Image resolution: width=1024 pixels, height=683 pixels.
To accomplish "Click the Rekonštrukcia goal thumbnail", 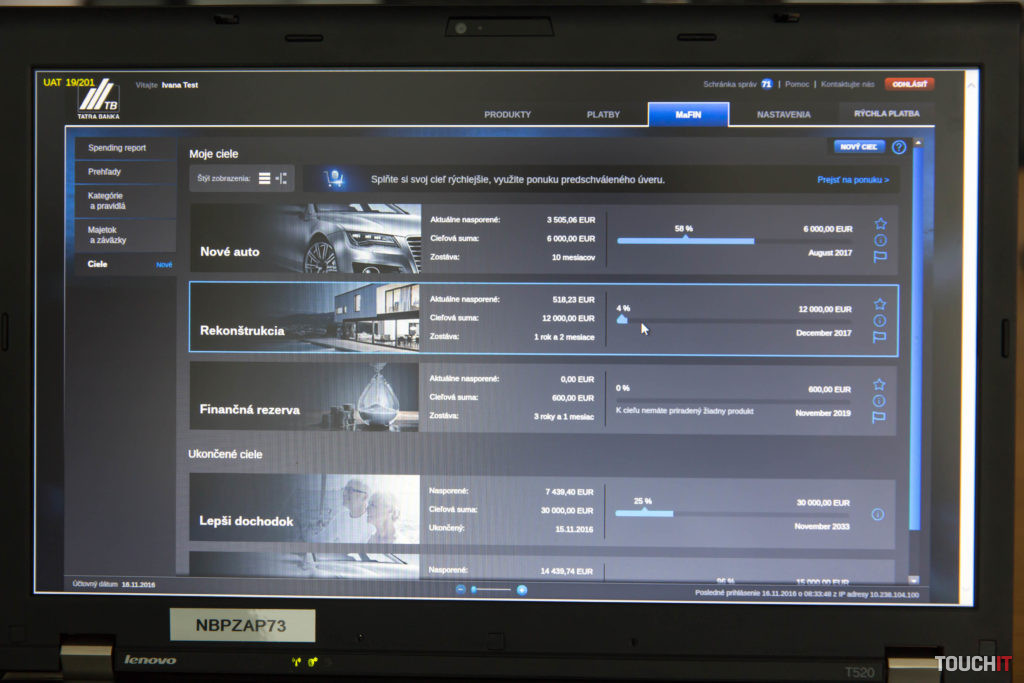I will coord(305,317).
